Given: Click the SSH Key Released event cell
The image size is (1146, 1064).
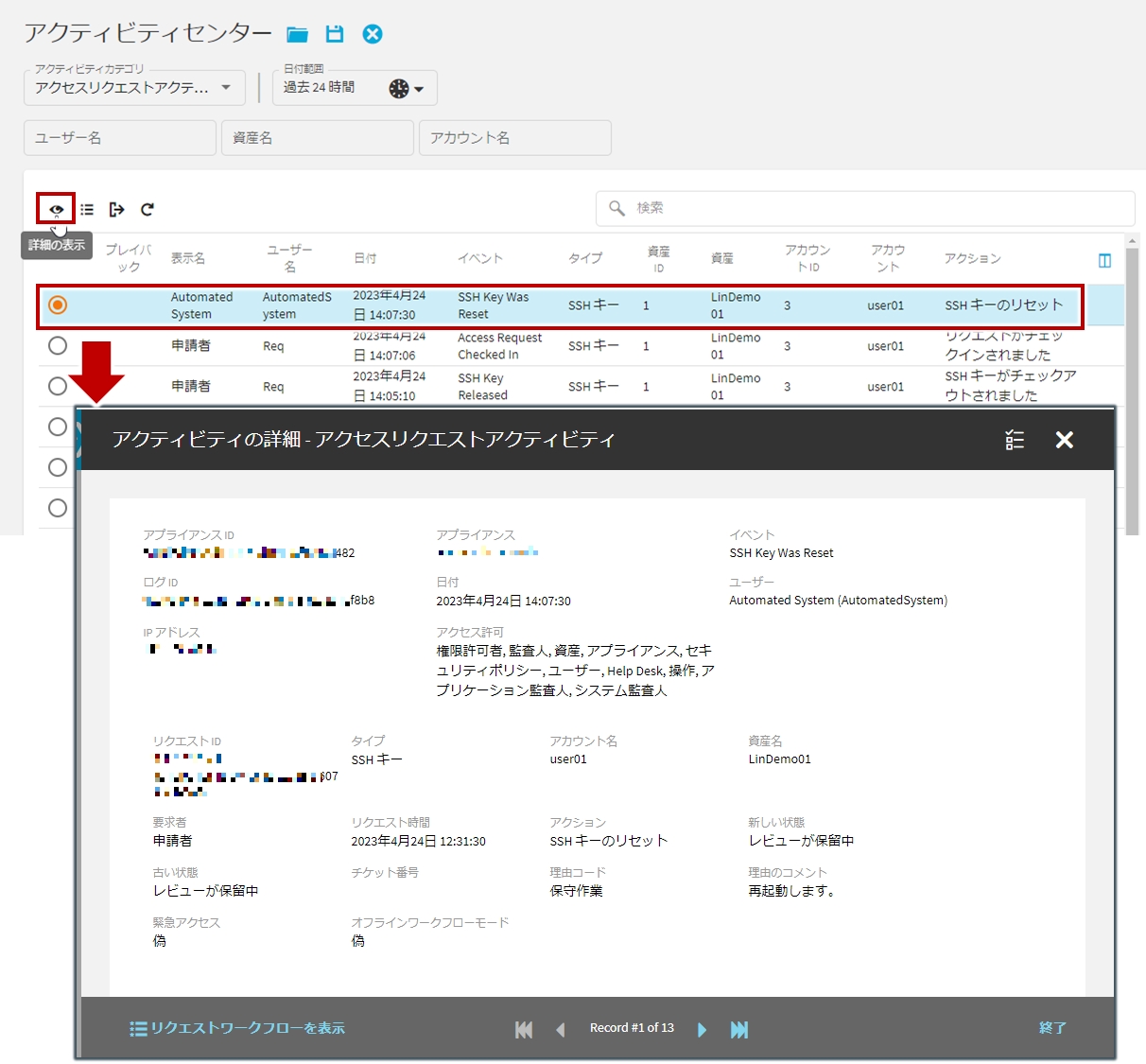Looking at the screenshot, I should click(x=482, y=387).
